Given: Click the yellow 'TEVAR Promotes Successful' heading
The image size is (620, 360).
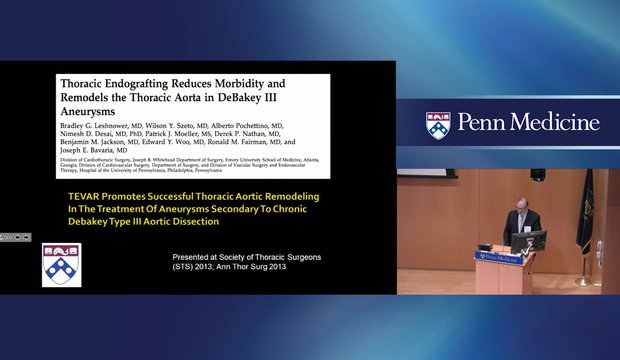Looking at the screenshot, I should click(x=193, y=209).
